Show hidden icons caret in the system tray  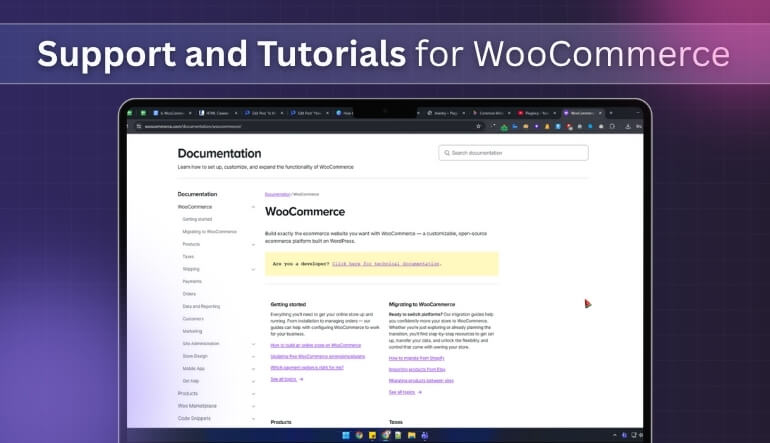click(614, 435)
